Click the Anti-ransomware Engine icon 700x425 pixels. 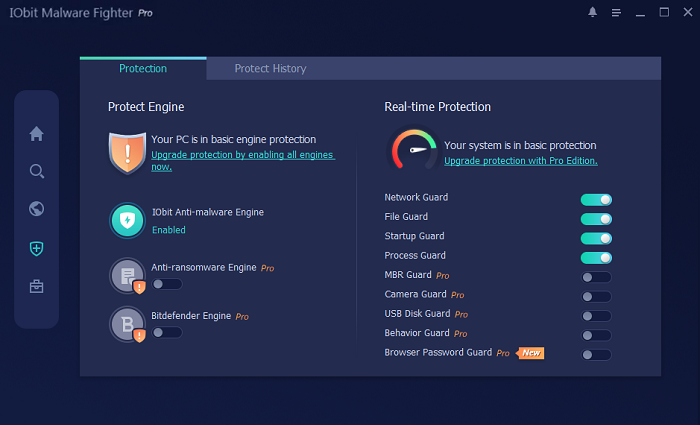coord(127,276)
